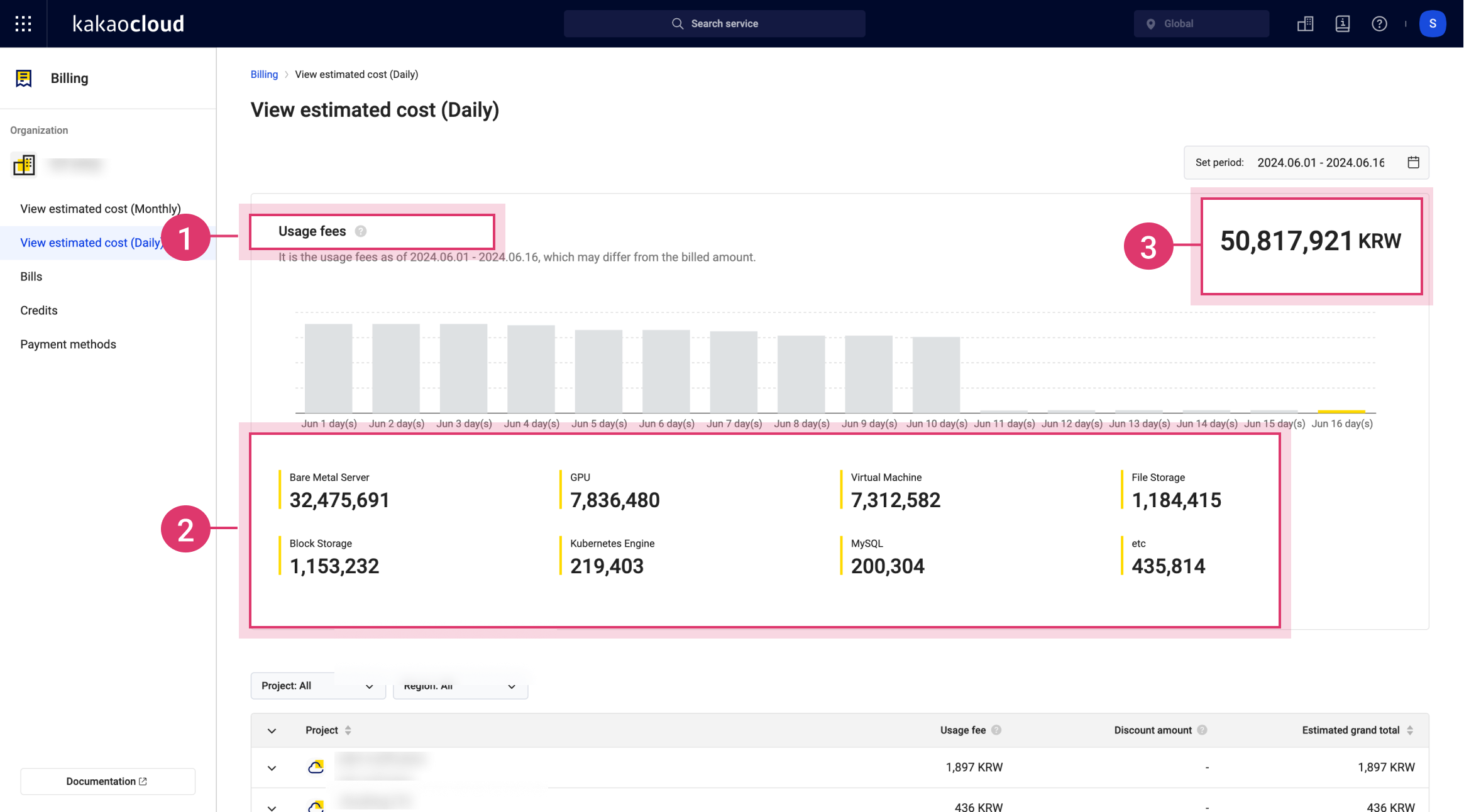Open the Credits menu item
The image size is (1464, 812).
(38, 310)
